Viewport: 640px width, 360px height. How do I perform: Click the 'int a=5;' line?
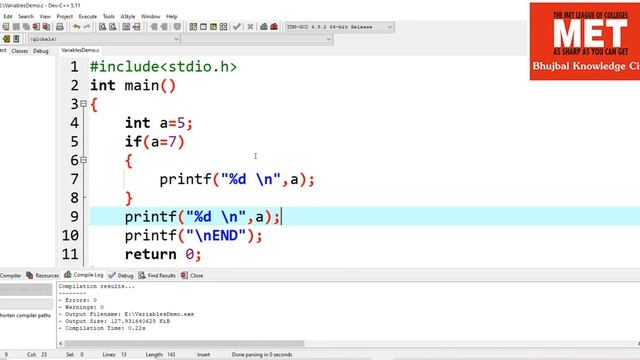point(158,123)
